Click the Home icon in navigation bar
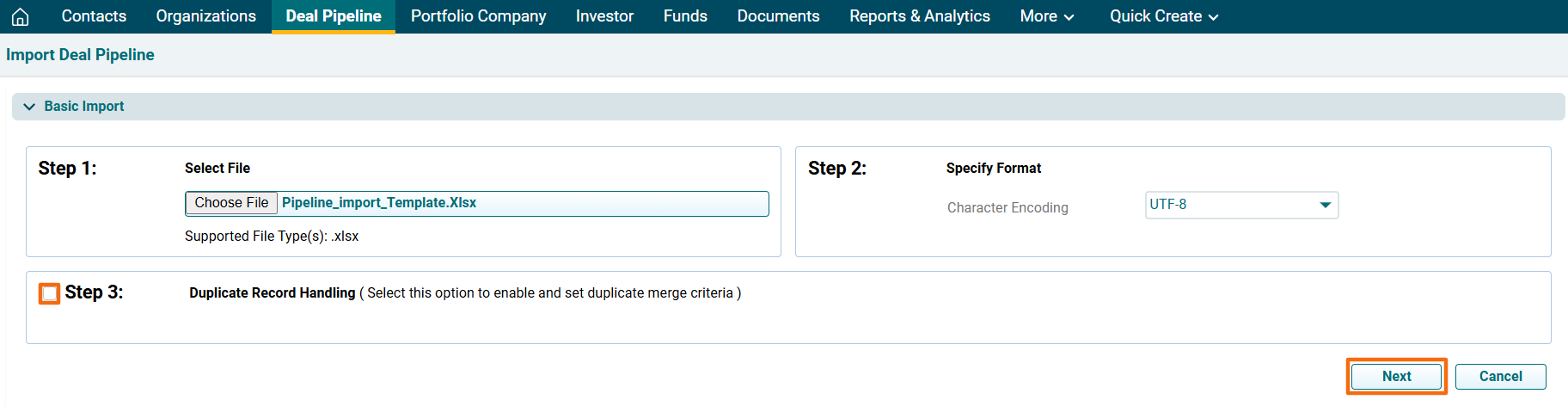This screenshot has height=406, width=1568. [x=21, y=16]
